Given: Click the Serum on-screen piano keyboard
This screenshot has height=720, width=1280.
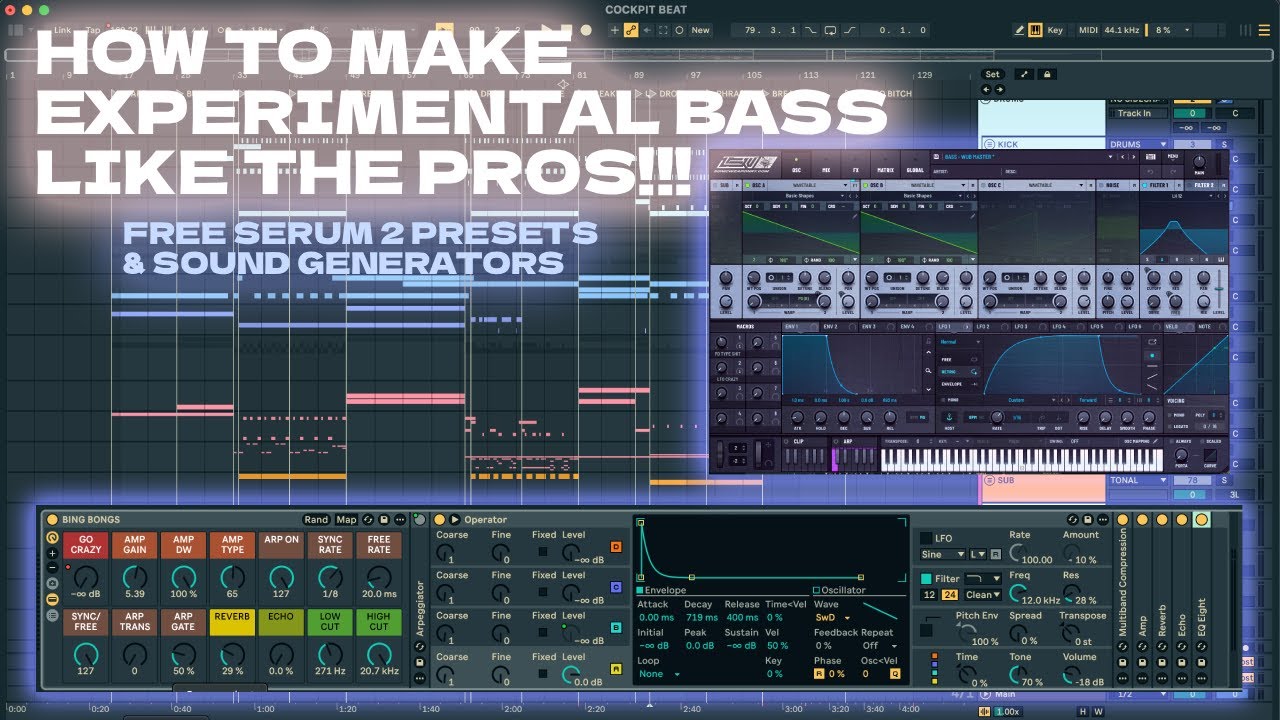Looking at the screenshot, I should (x=1020, y=458).
